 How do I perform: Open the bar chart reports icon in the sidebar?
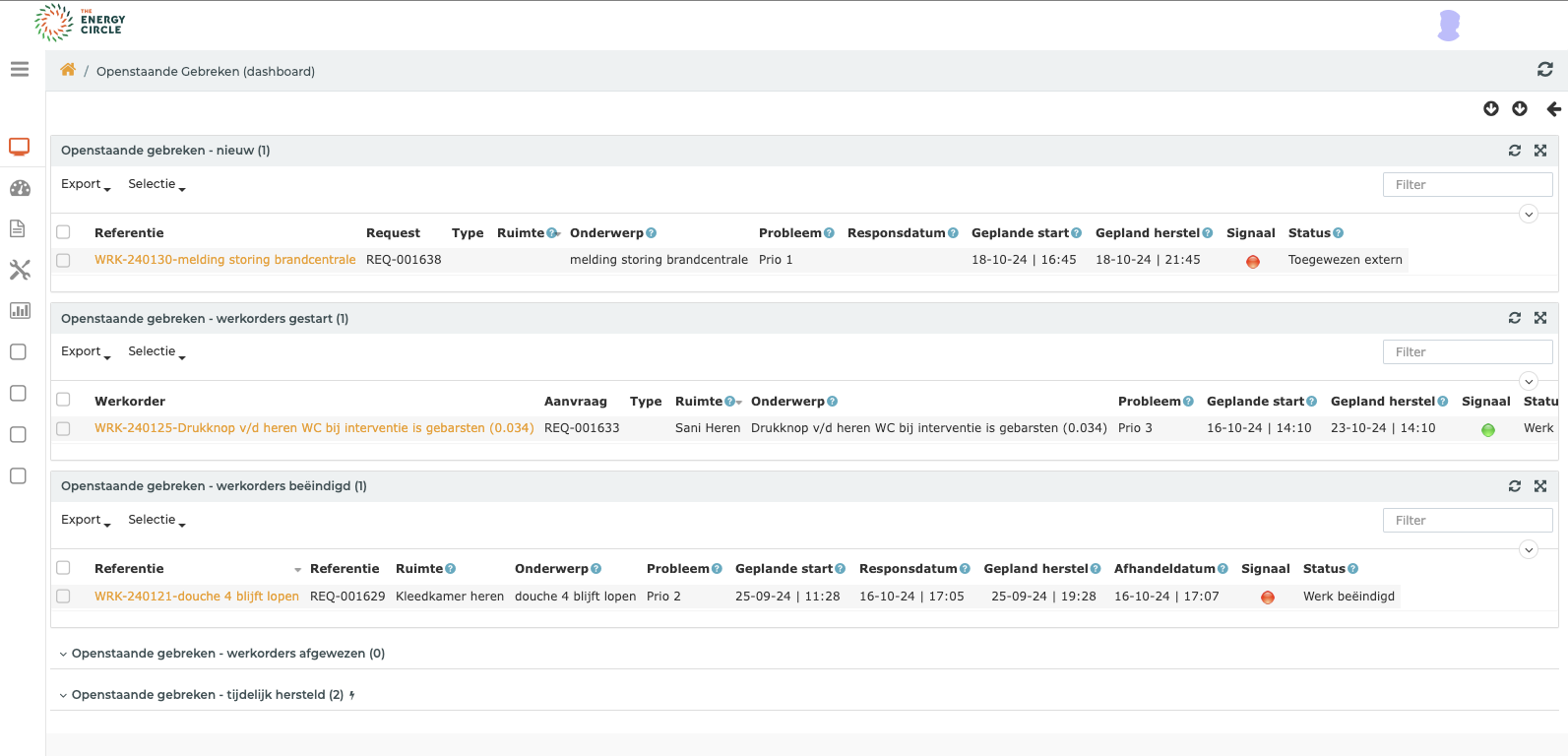tap(20, 311)
